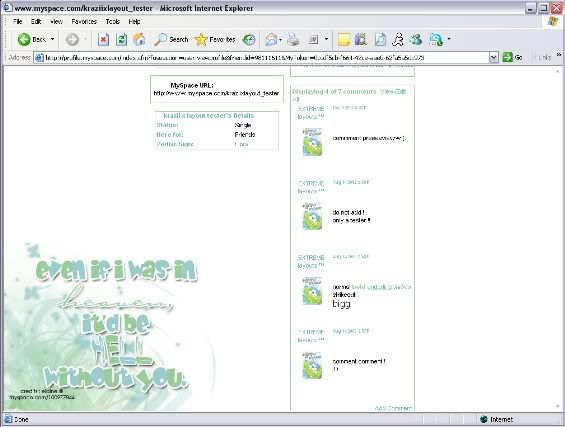
Task: Click the Add Comment link
Action: coord(393,408)
